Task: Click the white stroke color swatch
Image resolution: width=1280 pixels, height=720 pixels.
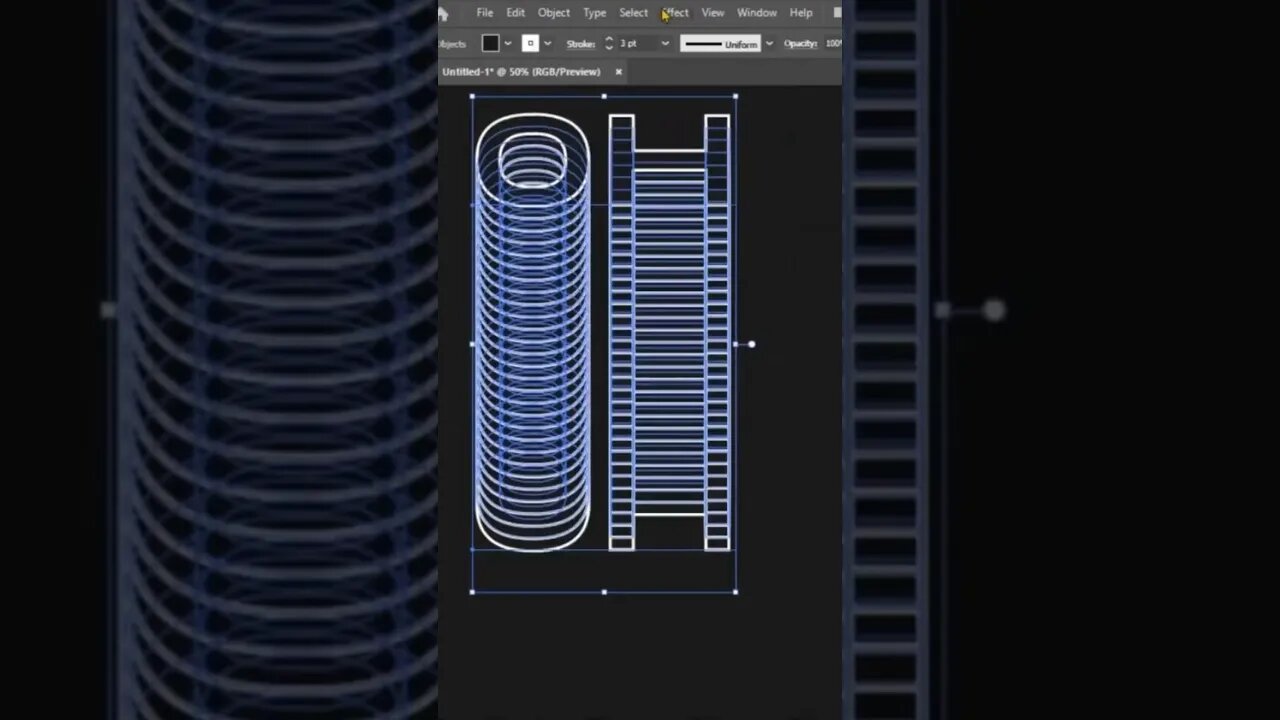Action: pos(530,43)
